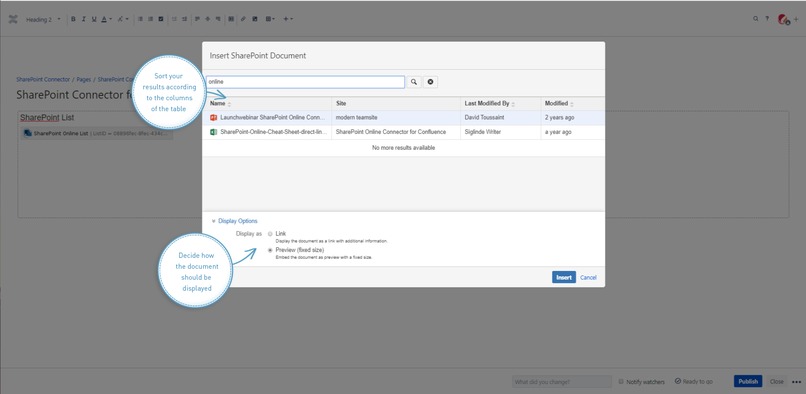806x394 pixels.
Task: Click the editor search icon
Action: [756, 19]
